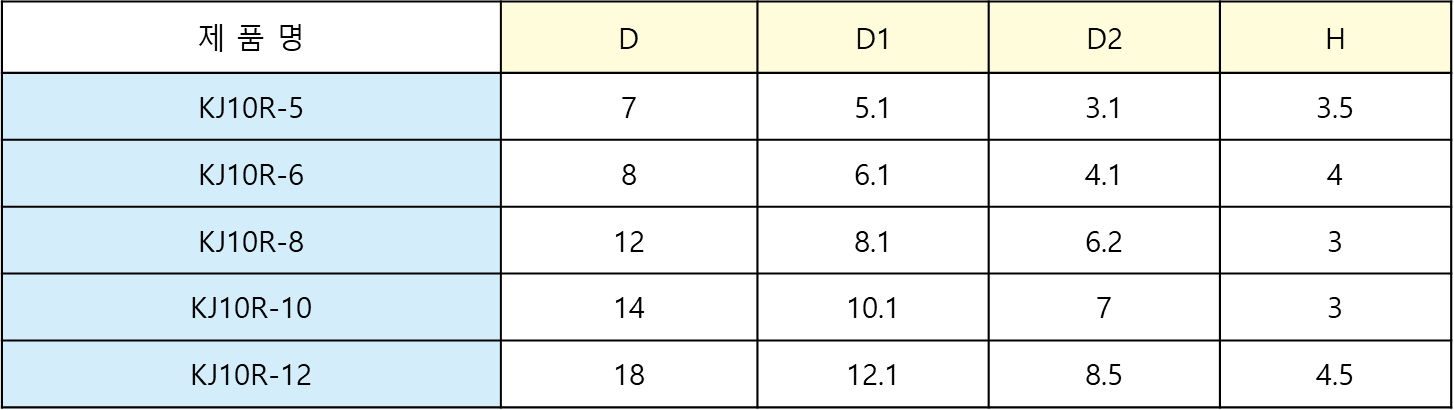
Task: Click the H value 4.5
Action: click(1335, 375)
